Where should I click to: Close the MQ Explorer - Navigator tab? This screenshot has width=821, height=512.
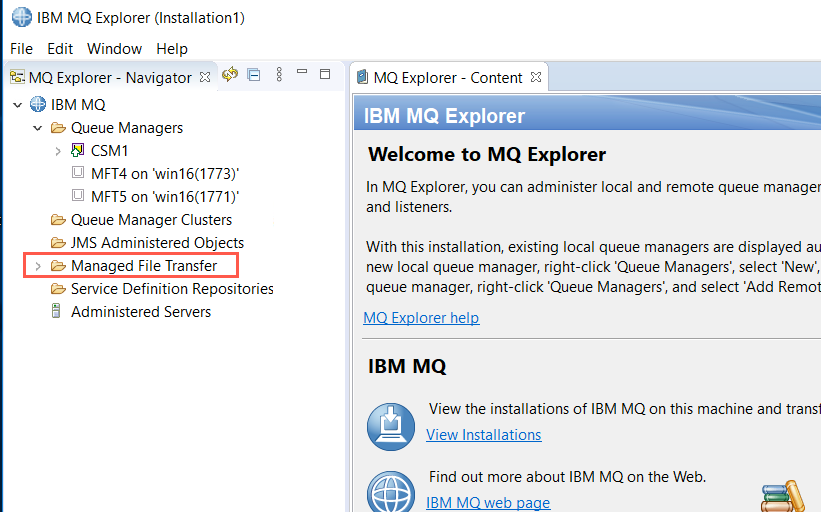click(x=205, y=77)
